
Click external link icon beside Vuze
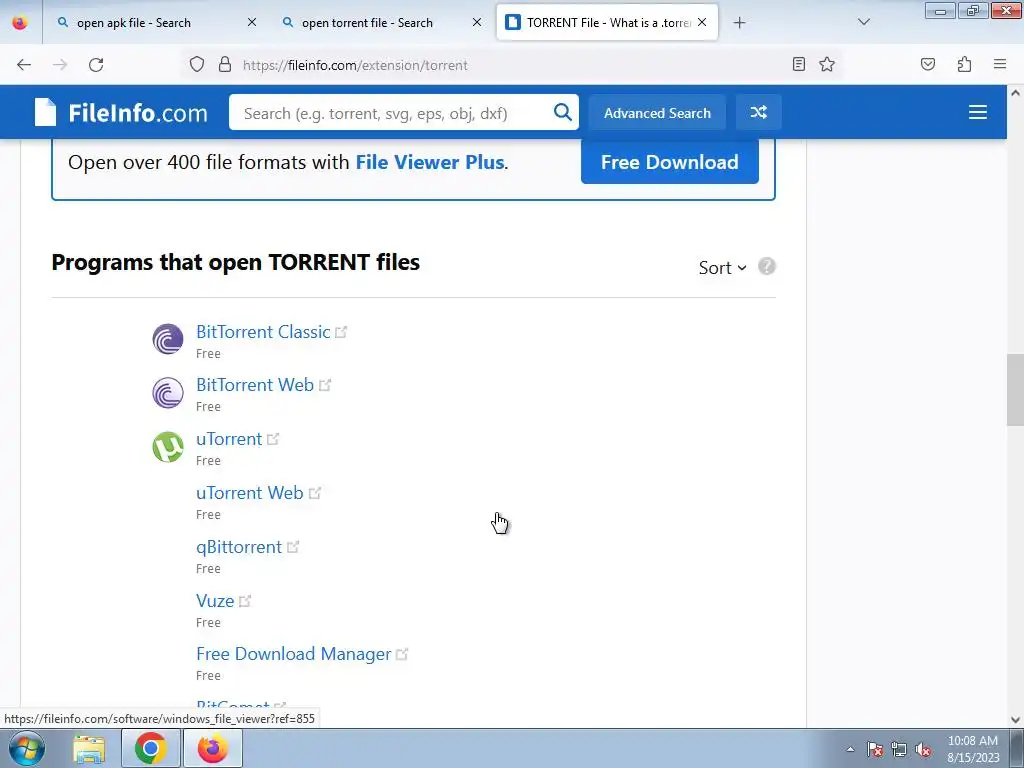[x=245, y=600]
